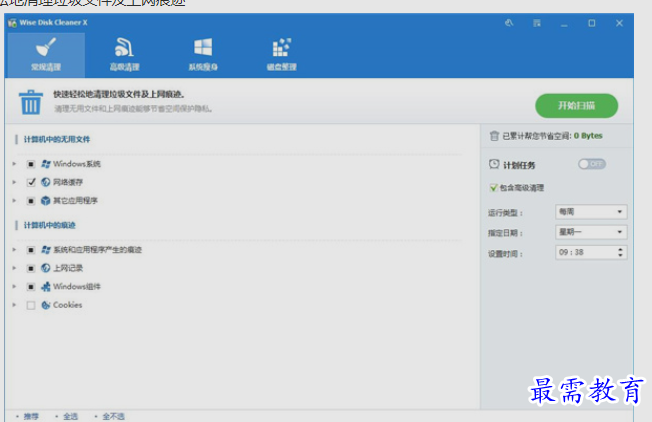Toggle the 上网记录 checkbox
This screenshot has width=652, height=422.
[31, 268]
